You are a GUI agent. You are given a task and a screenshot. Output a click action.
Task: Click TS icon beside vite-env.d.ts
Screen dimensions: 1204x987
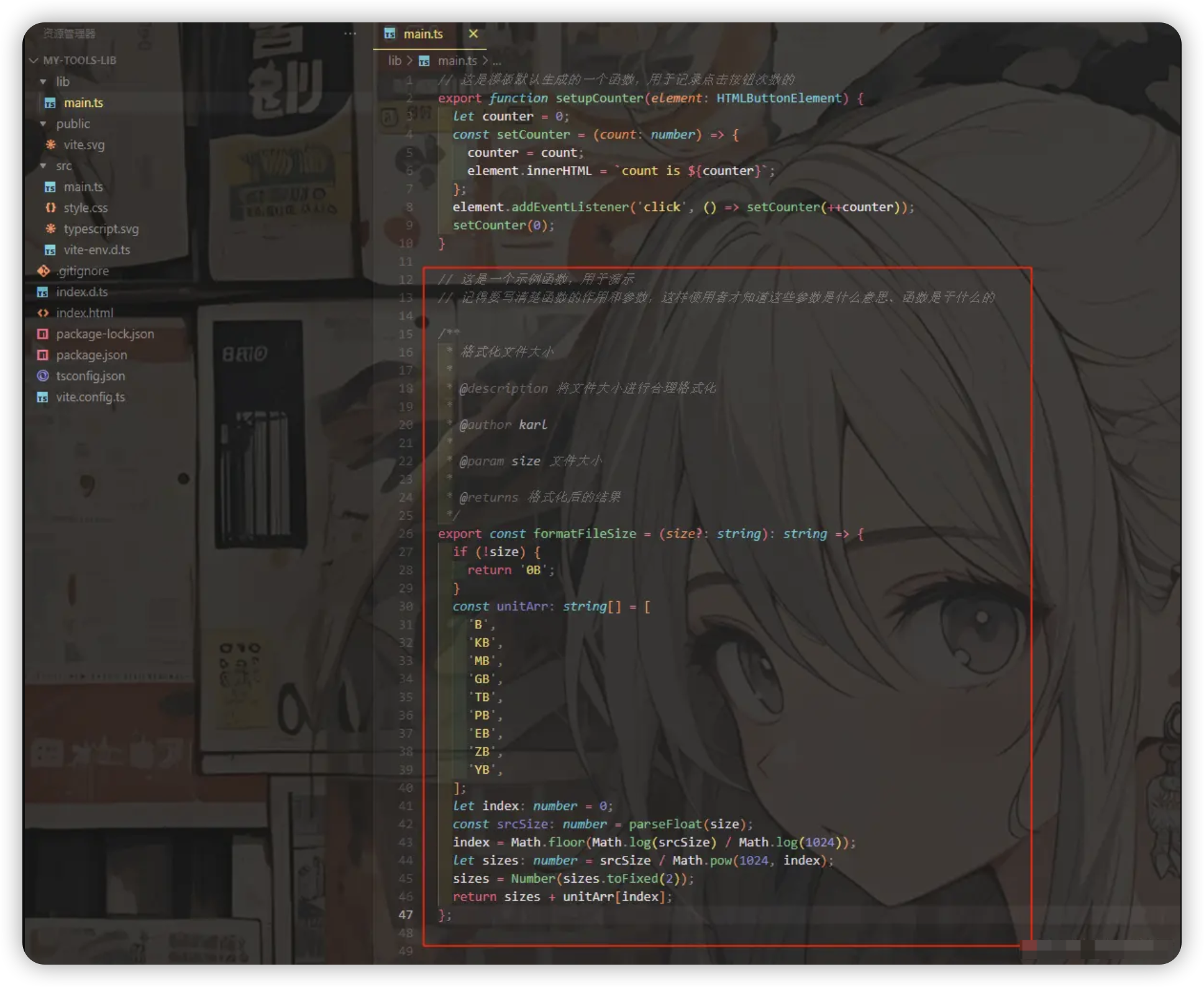coord(50,250)
